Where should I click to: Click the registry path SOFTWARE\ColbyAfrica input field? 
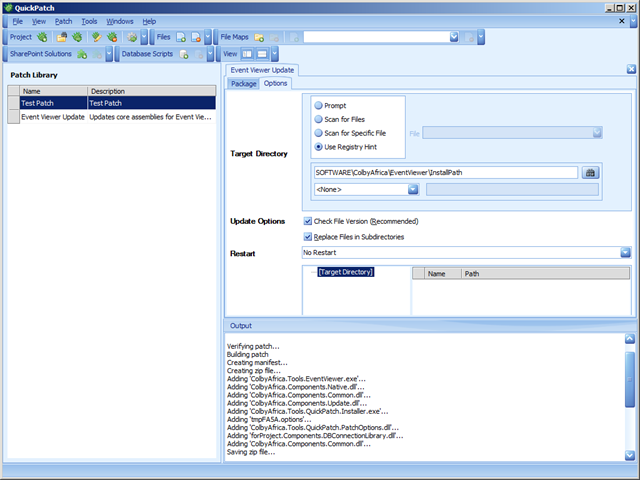446,173
